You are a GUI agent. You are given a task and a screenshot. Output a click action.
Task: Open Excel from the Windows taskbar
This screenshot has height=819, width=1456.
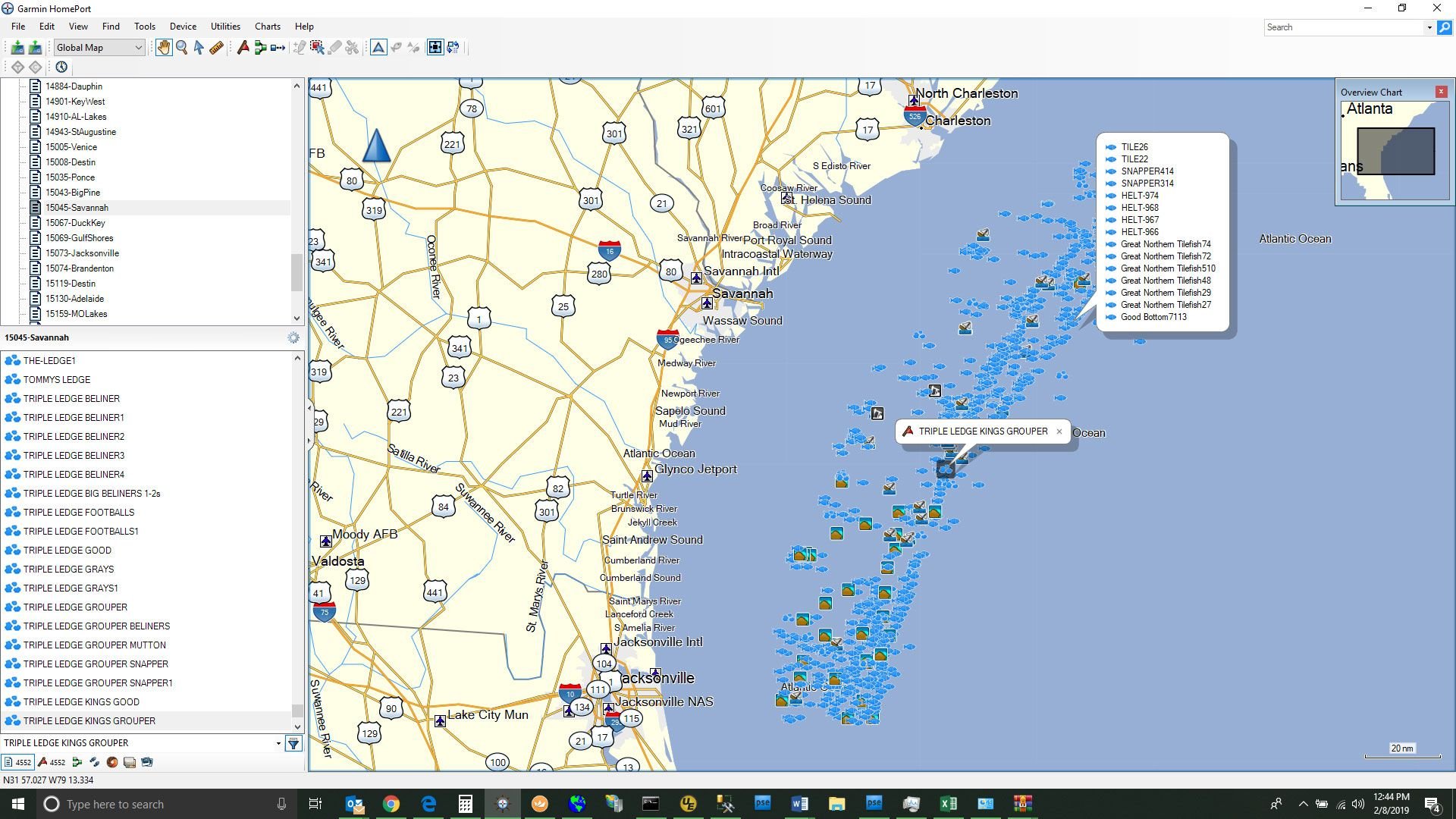tap(948, 804)
